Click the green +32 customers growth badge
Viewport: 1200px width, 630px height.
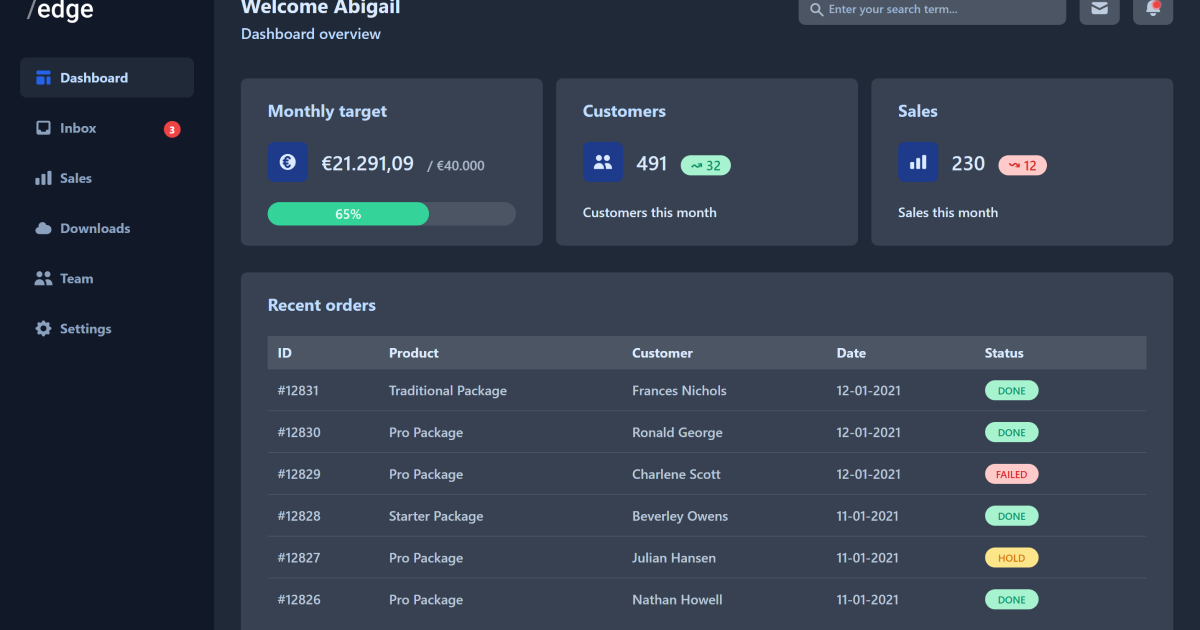coord(706,165)
